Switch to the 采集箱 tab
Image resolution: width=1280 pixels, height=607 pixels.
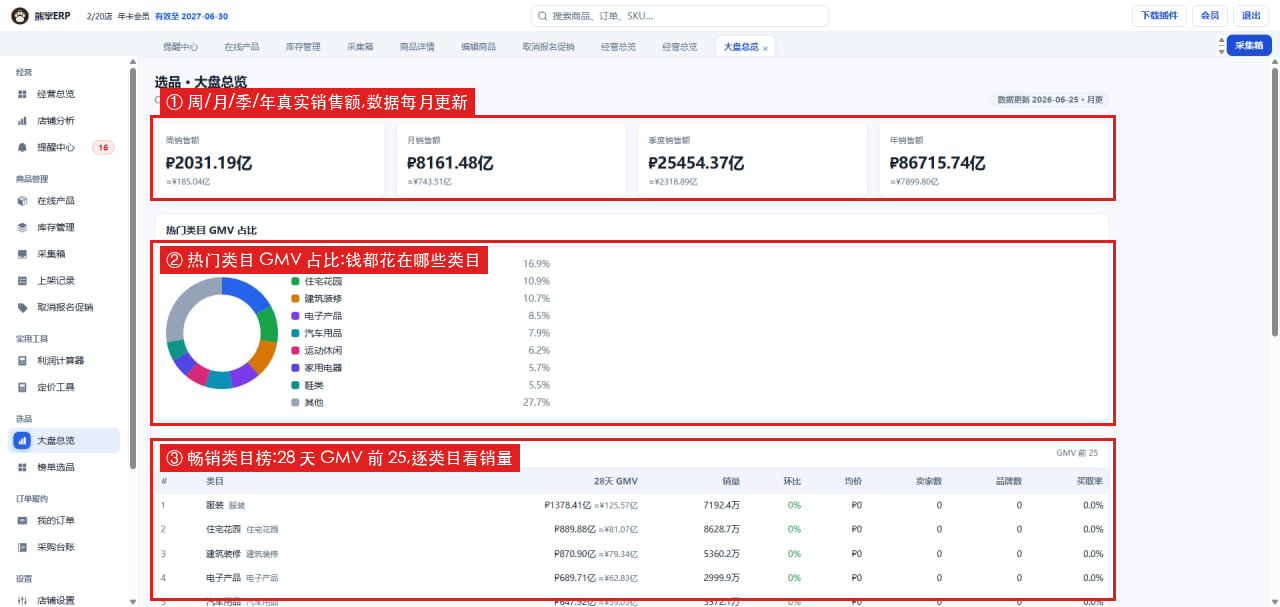coord(360,47)
